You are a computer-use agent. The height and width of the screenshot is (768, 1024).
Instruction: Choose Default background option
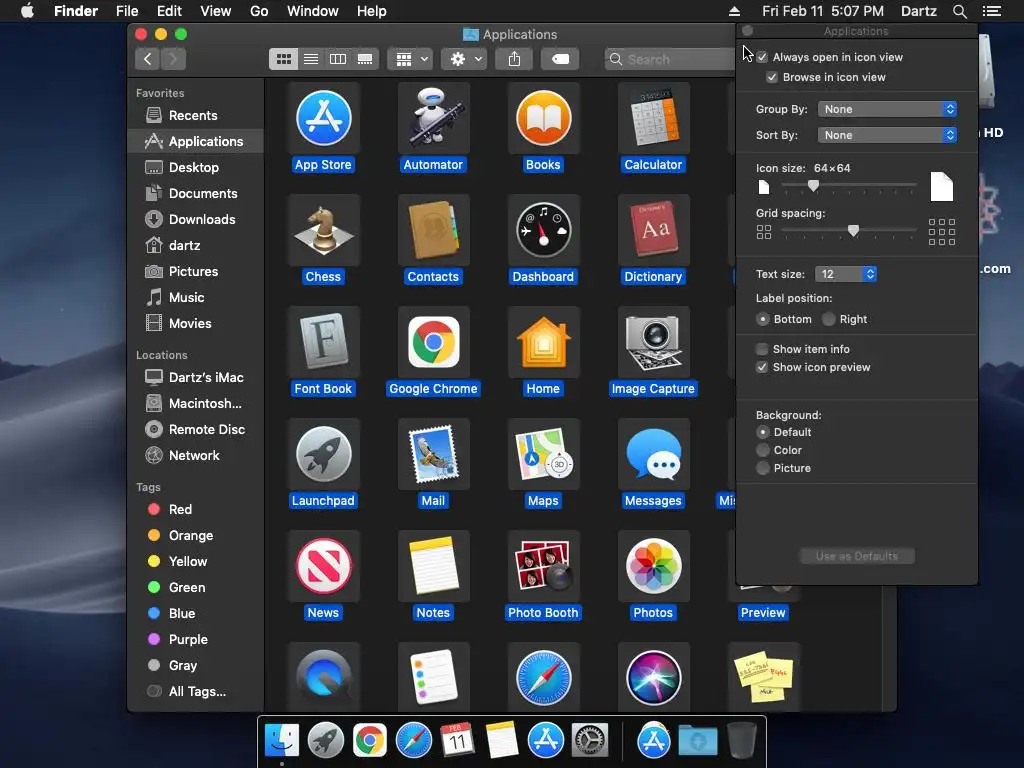point(762,432)
